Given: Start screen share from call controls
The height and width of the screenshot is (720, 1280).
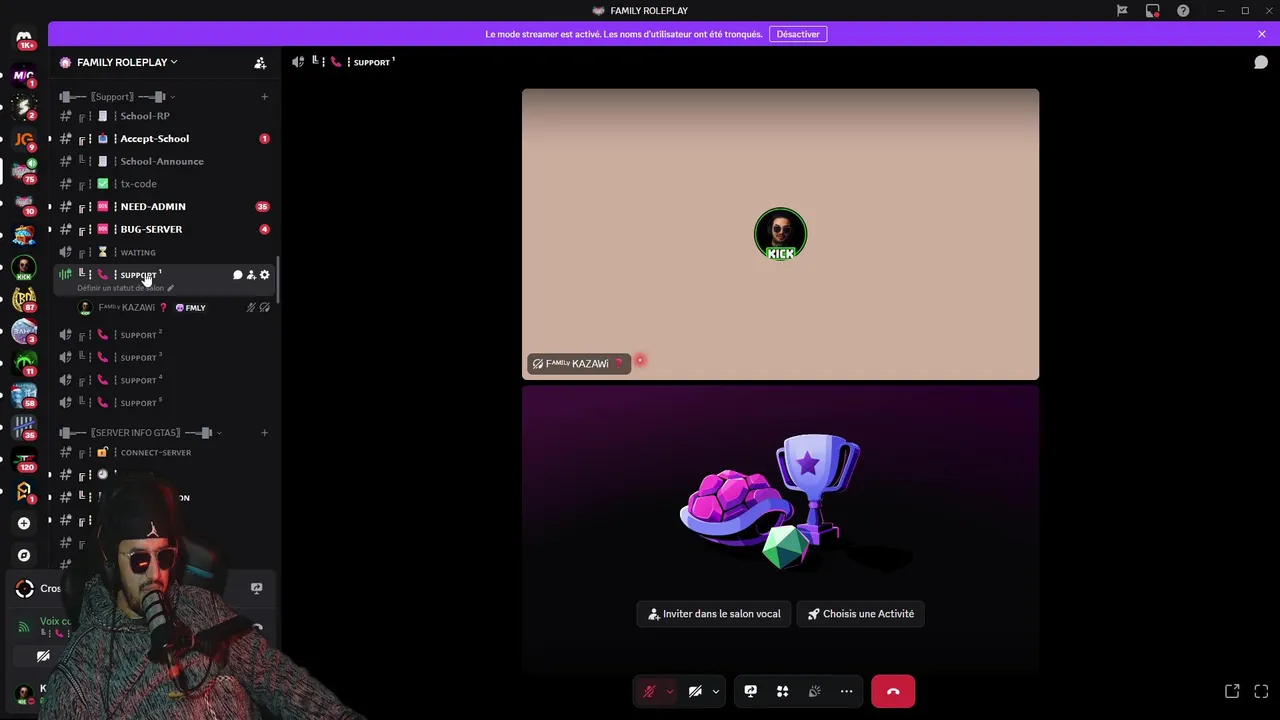Looking at the screenshot, I should [x=751, y=691].
